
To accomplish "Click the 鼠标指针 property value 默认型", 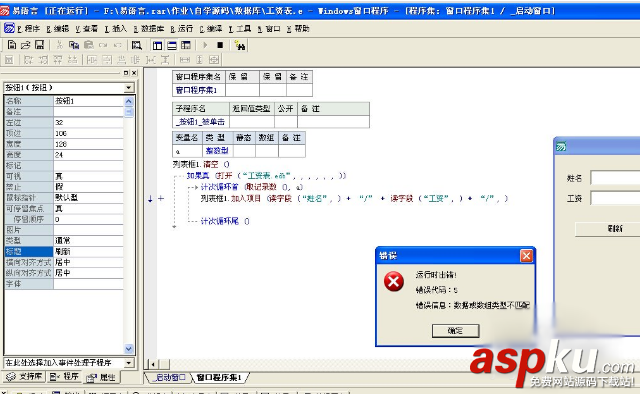I will [x=88, y=197].
